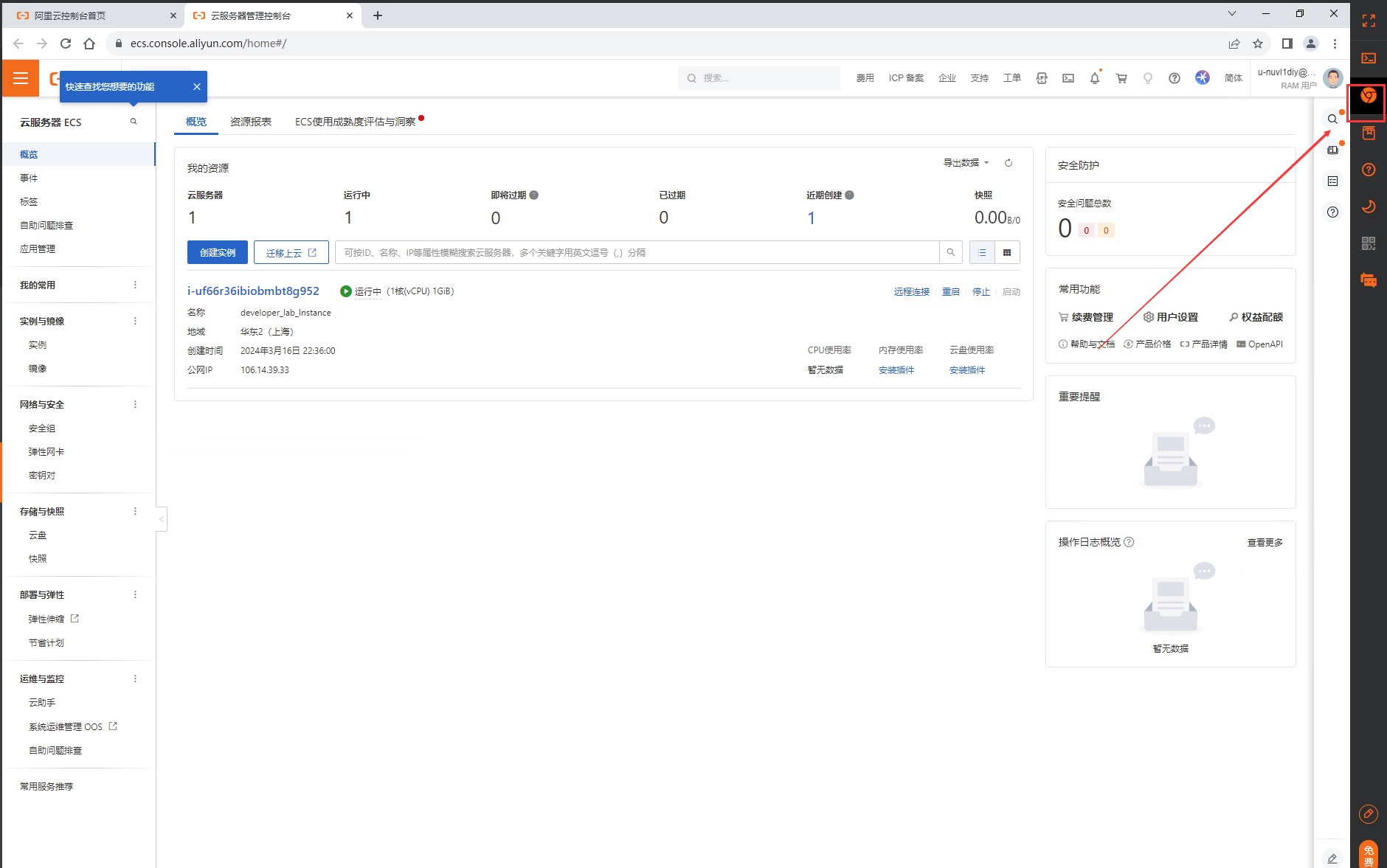
Task: Open the bookmark archive icon in dark sidebar
Action: 1369,133
